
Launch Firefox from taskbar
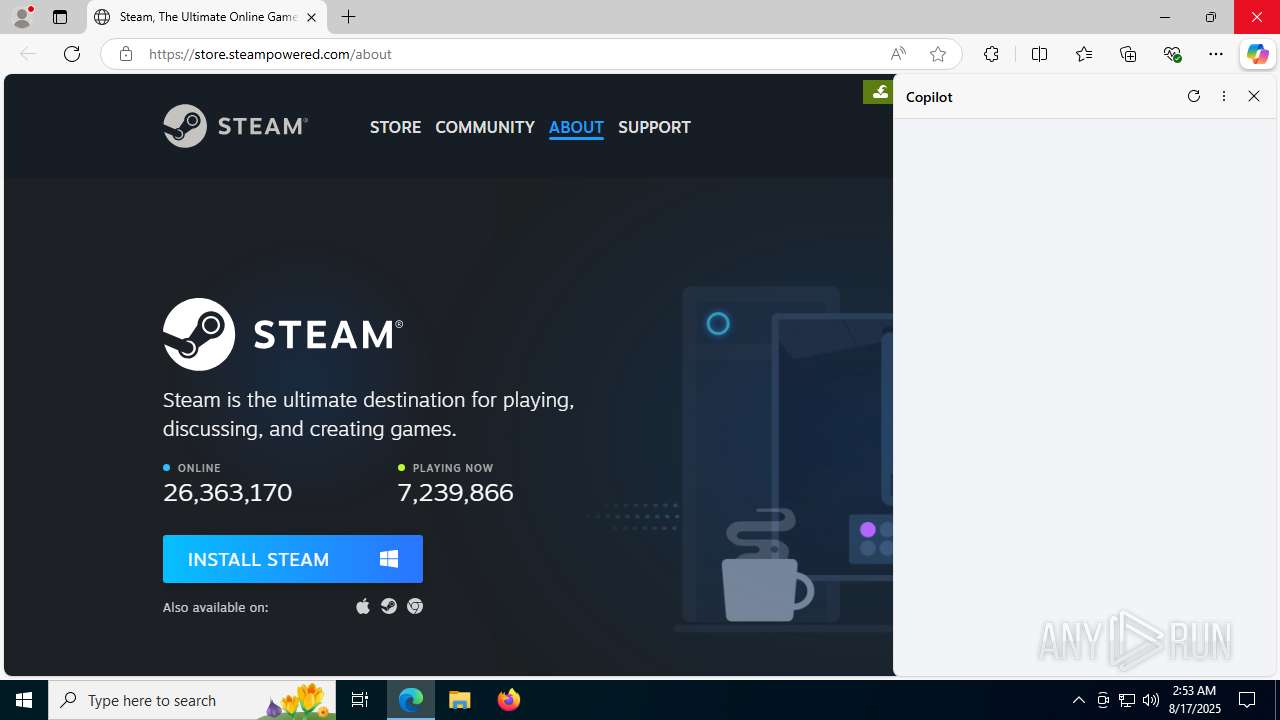tap(508, 700)
